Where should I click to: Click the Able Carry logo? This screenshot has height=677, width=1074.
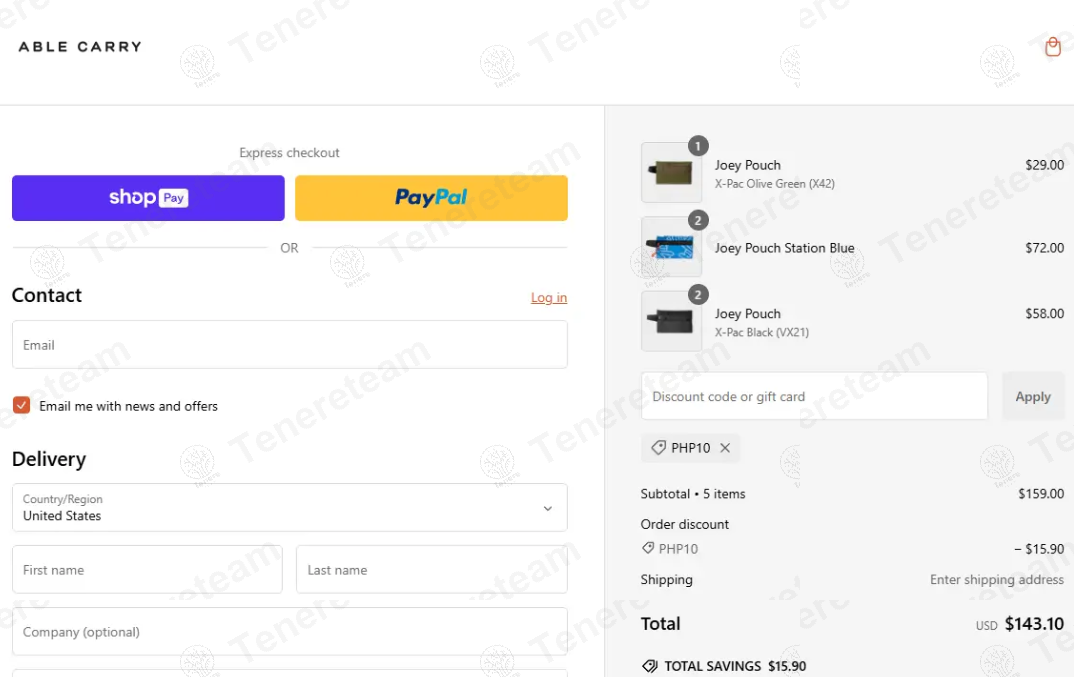tap(80, 47)
